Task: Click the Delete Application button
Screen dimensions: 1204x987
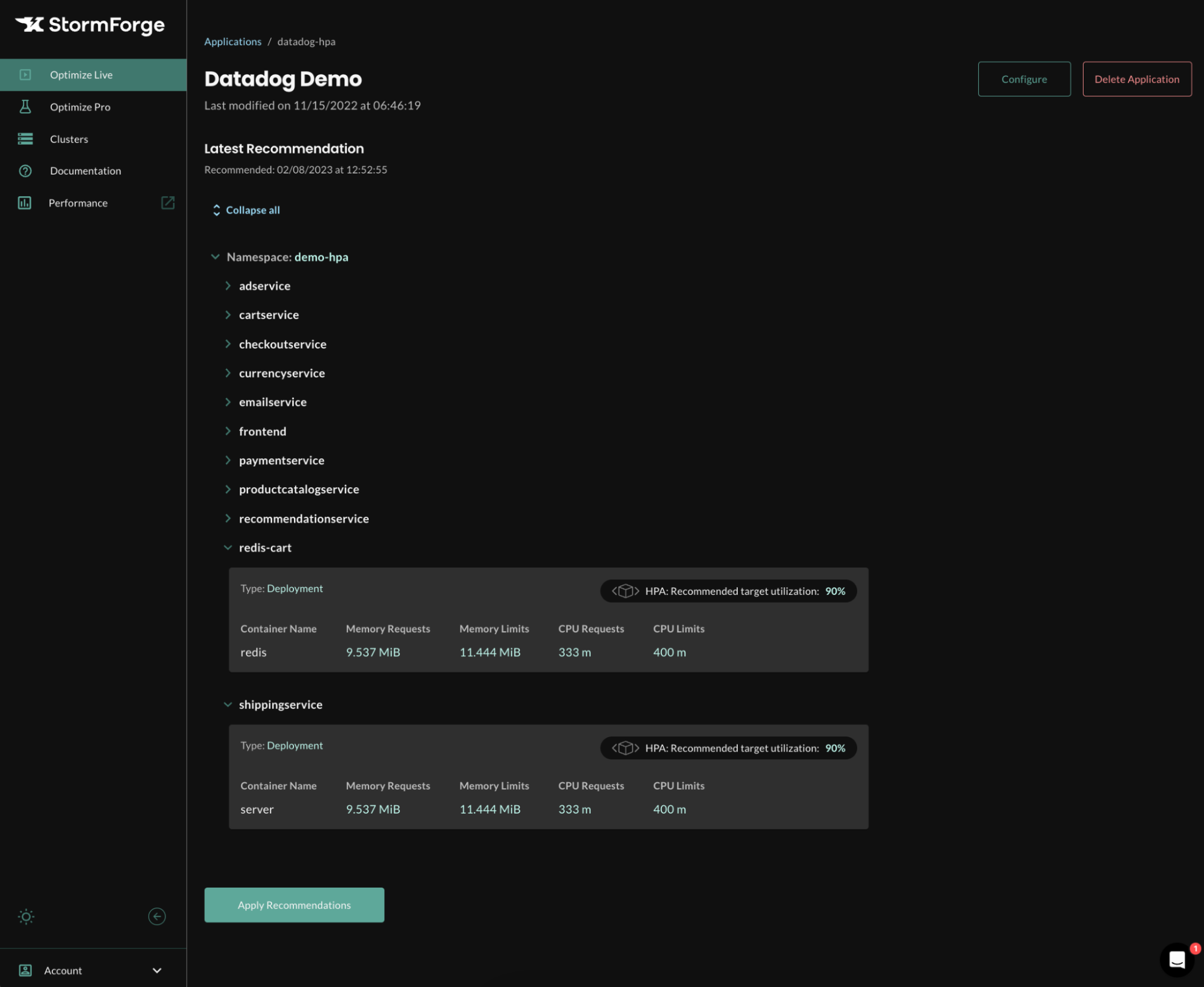Action: point(1137,79)
